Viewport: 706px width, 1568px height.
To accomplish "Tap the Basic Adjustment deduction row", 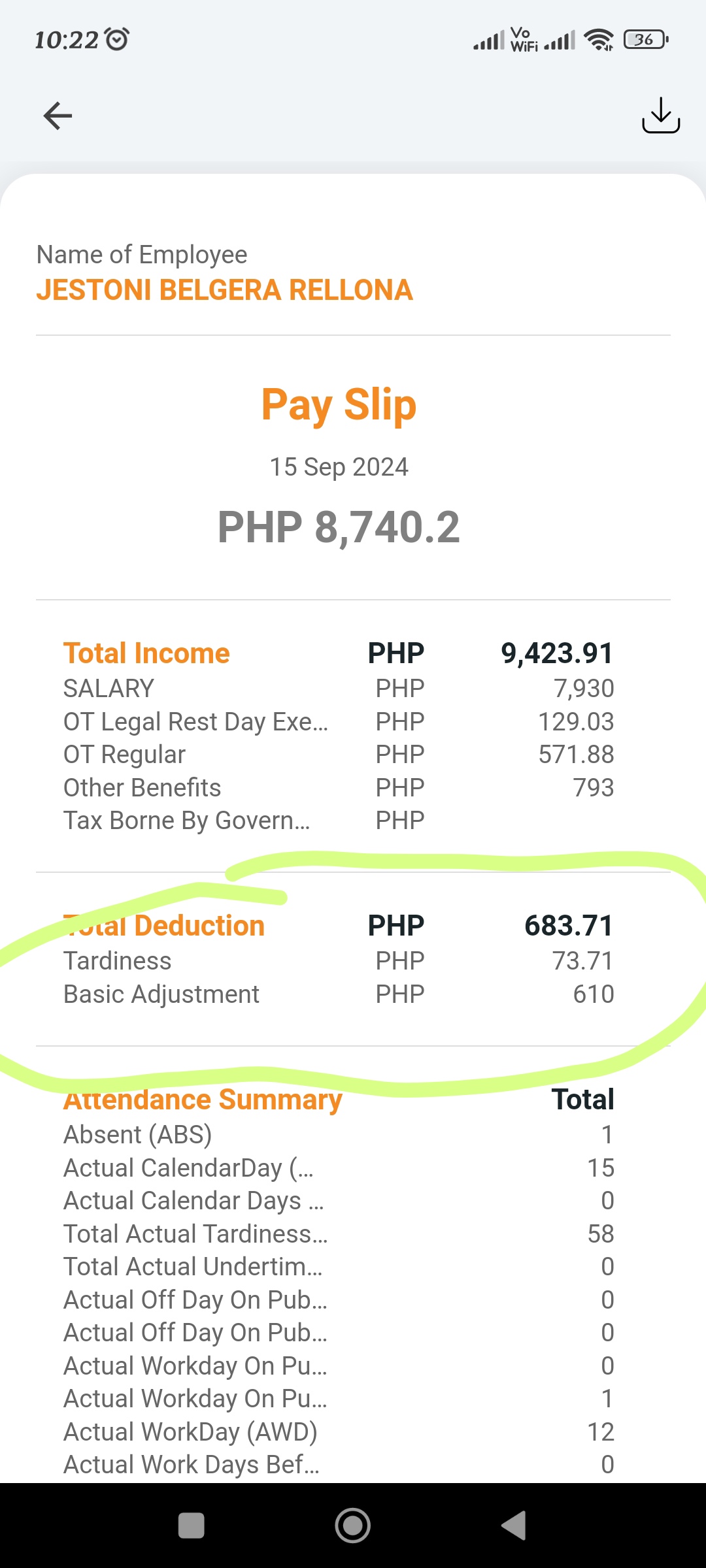I will click(161, 994).
